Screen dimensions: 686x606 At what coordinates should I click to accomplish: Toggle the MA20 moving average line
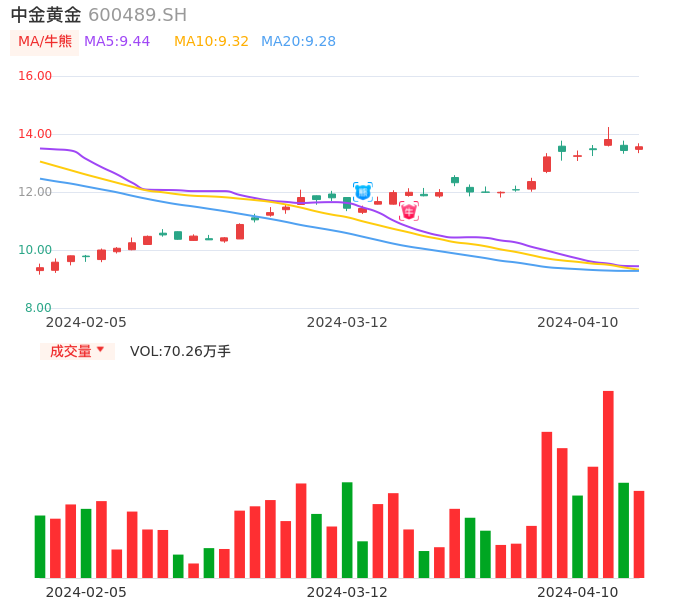[298, 41]
